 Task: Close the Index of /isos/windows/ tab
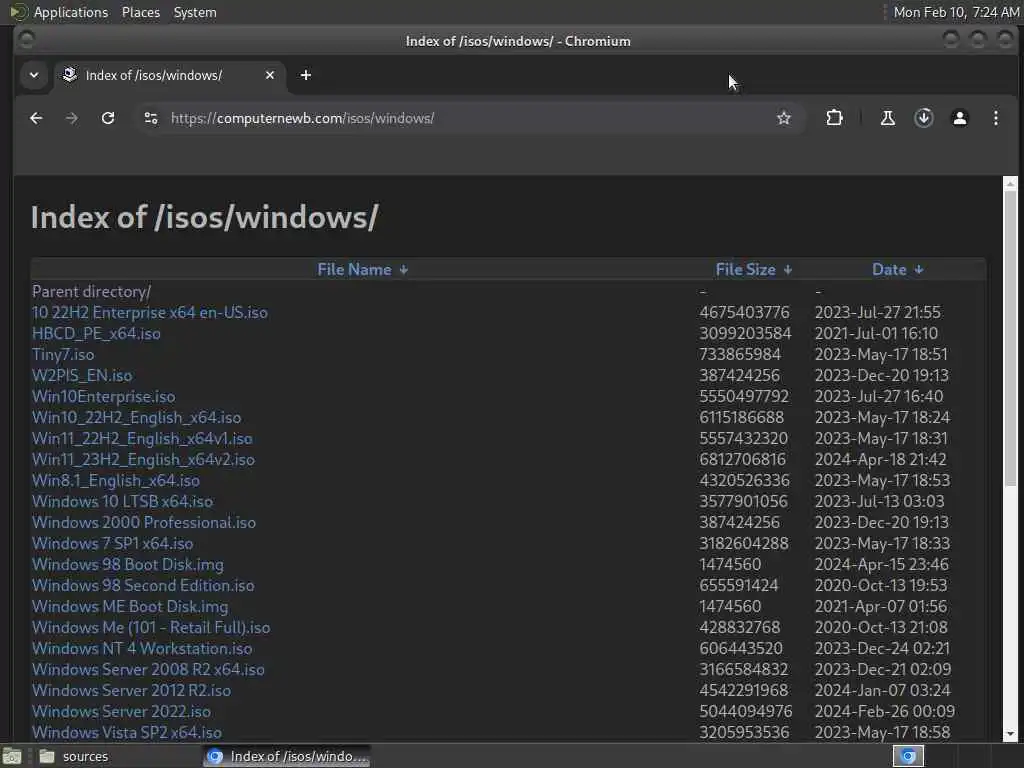pyautogui.click(x=270, y=75)
